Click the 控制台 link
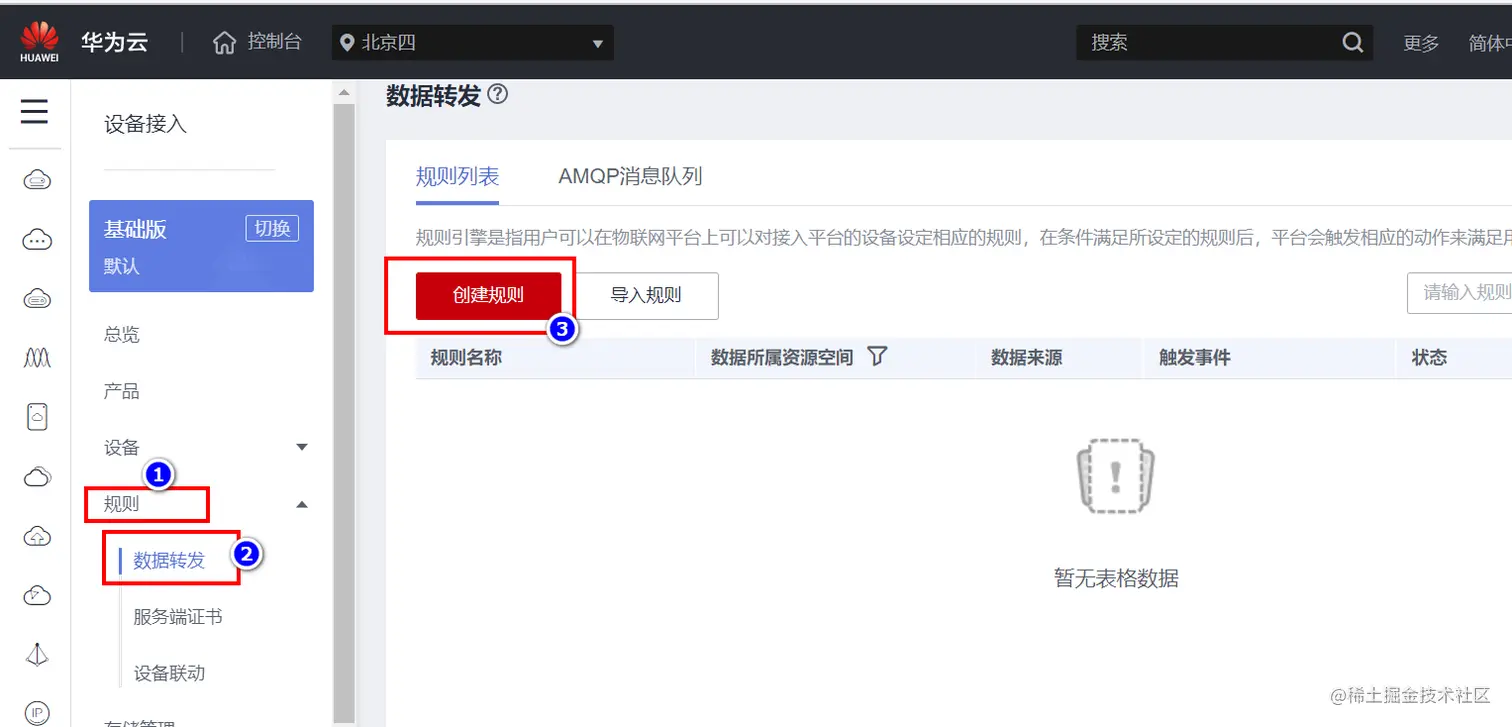This screenshot has height=727, width=1512. [275, 42]
